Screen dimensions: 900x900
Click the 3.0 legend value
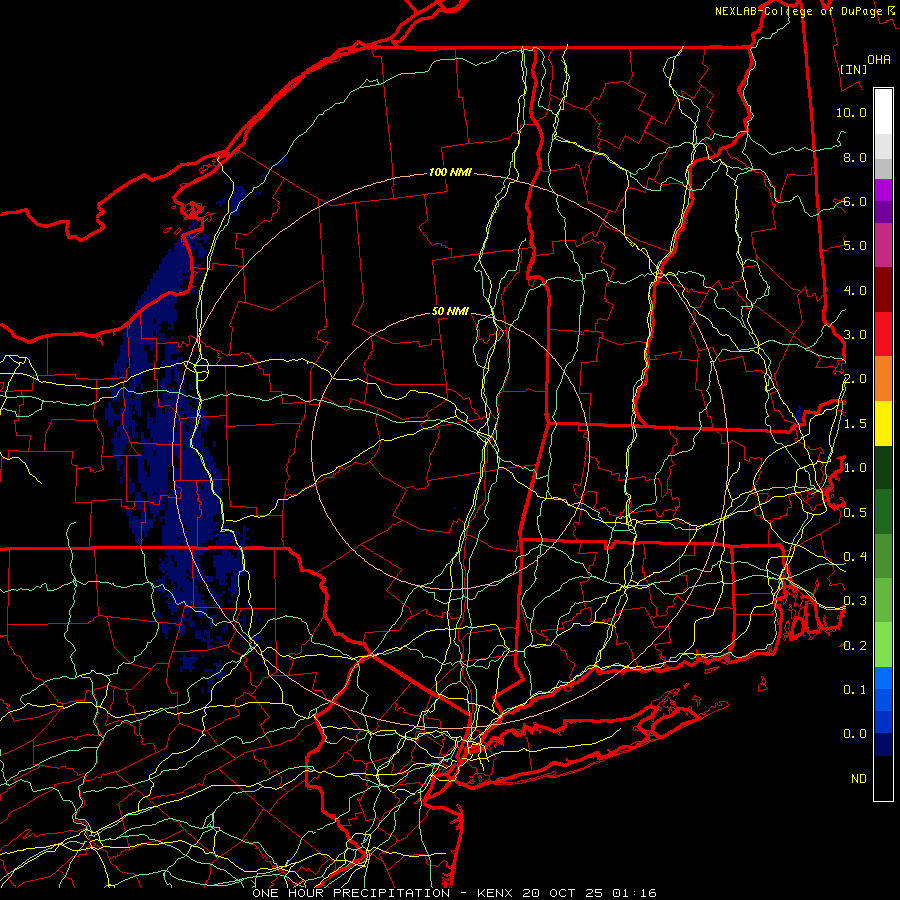pos(855,335)
